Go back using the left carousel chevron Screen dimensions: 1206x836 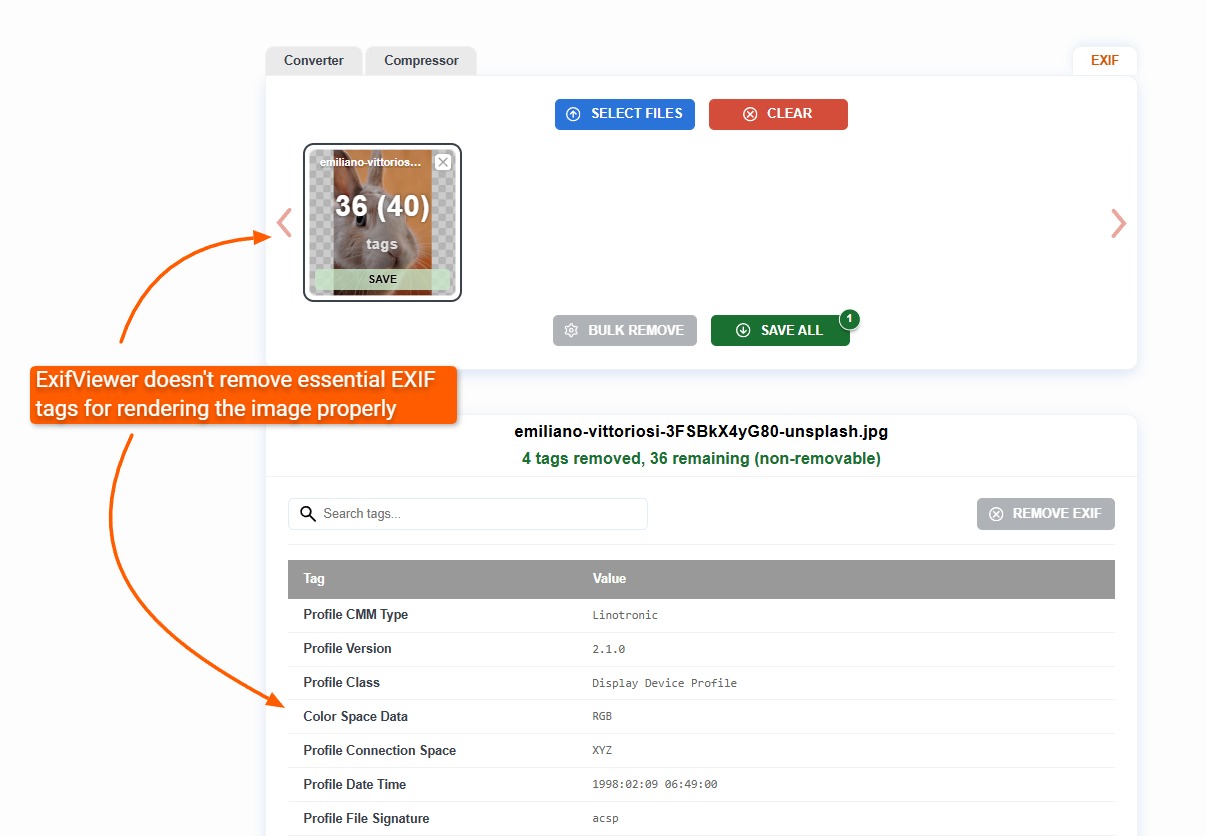pos(284,223)
